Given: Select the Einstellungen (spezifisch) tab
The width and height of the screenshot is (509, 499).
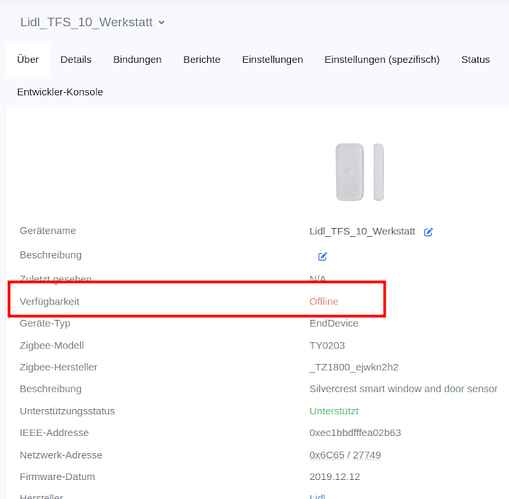Looking at the screenshot, I should (382, 60).
